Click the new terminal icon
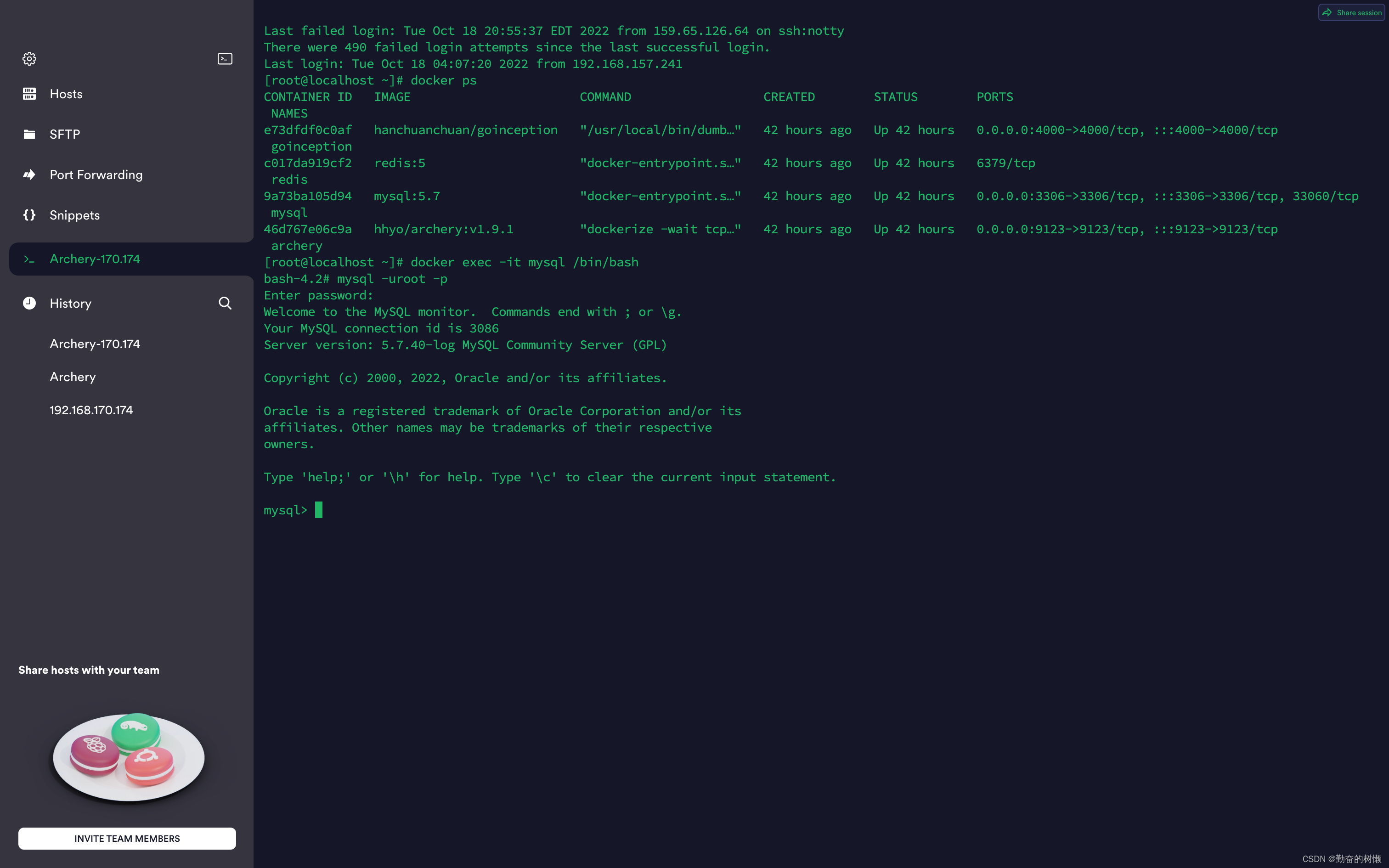This screenshot has height=868, width=1389. pos(225,59)
